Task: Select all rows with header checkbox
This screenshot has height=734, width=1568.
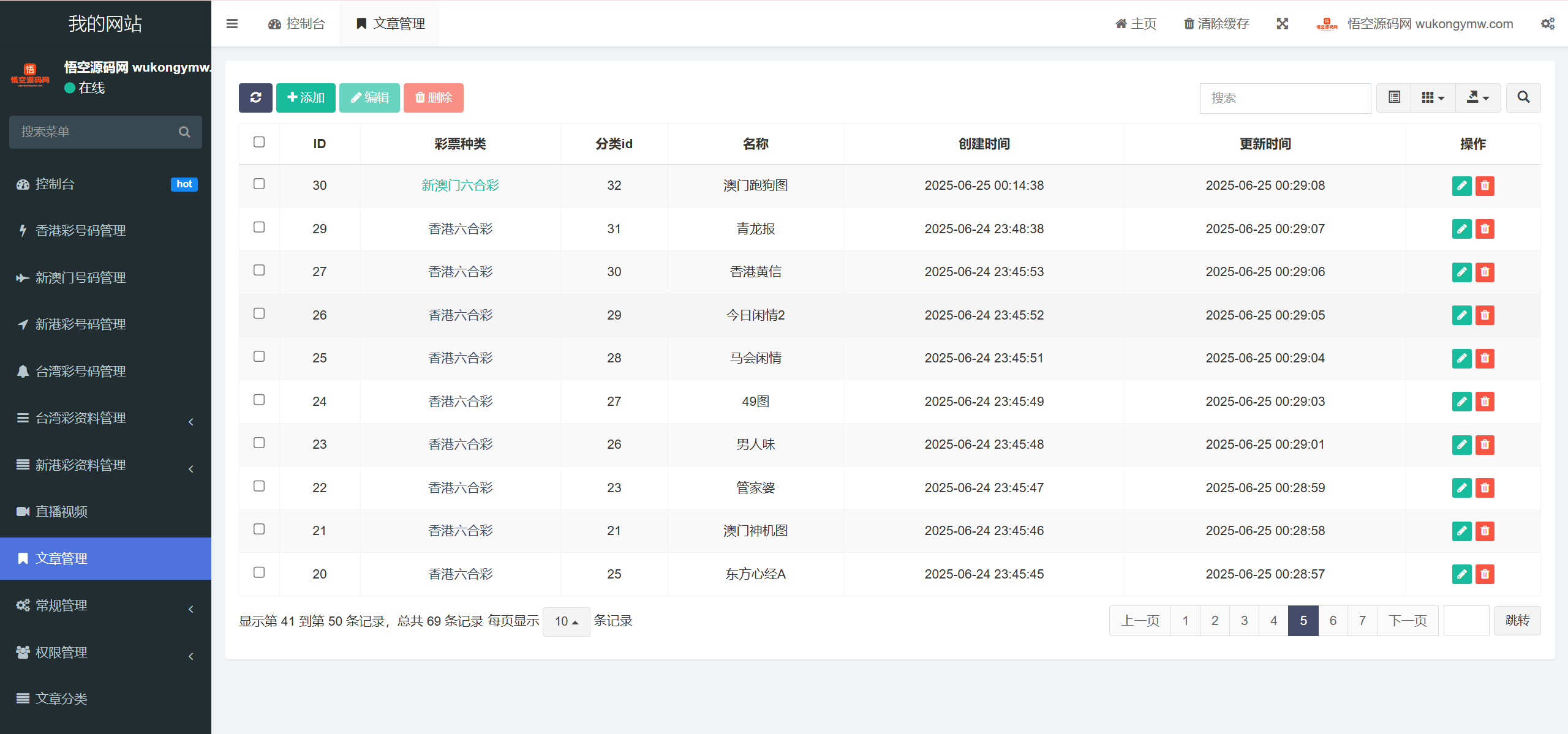Action: 259,142
